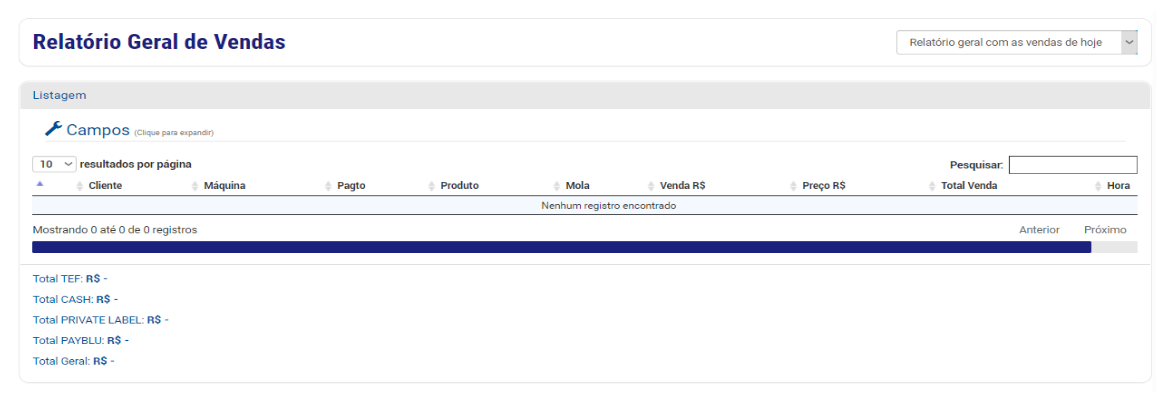
Task: Click the Listagem panel header
Action: 584,95
